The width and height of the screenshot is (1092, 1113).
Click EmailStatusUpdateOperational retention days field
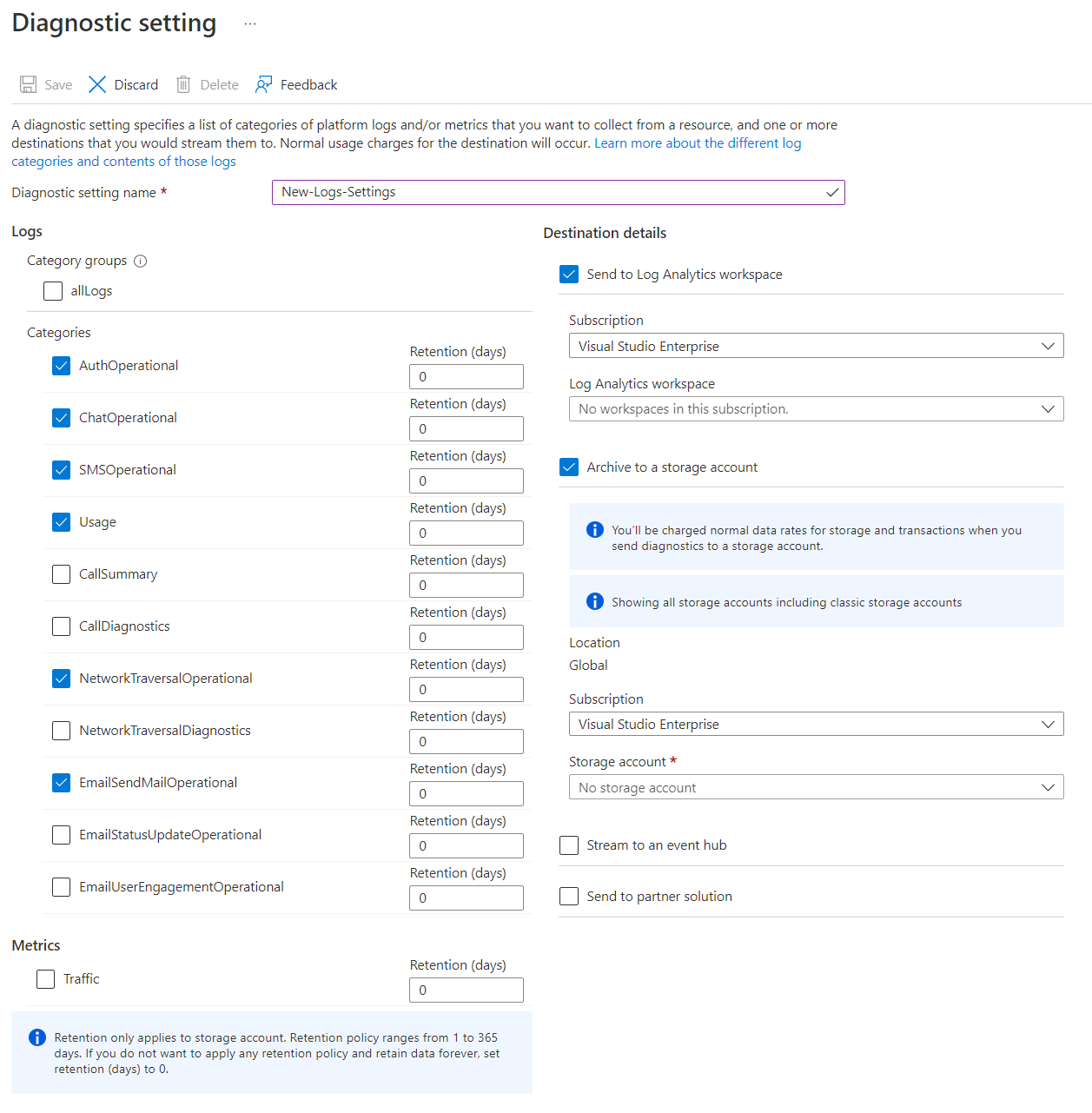(467, 846)
